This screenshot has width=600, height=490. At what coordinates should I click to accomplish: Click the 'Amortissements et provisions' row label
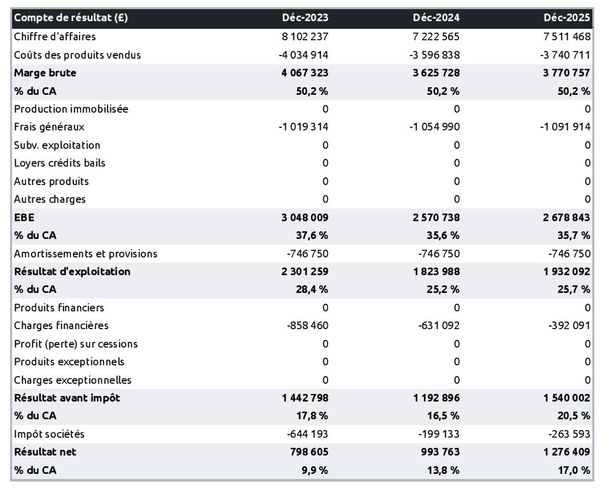point(85,253)
